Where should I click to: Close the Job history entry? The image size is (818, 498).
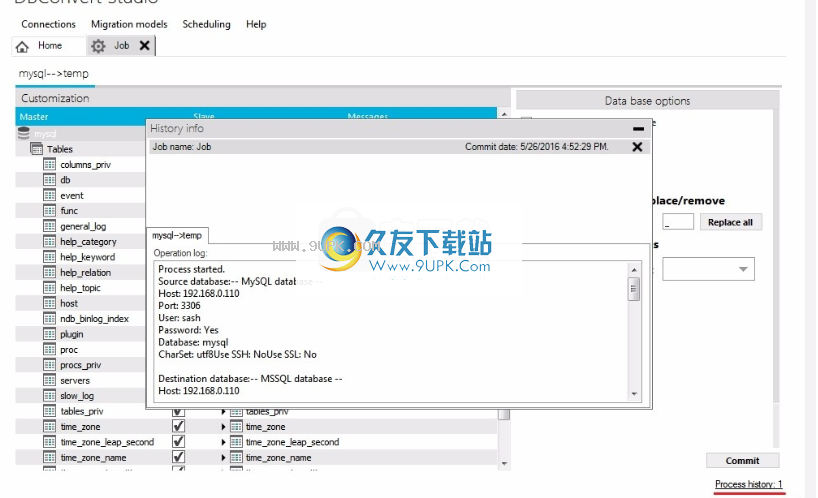click(x=637, y=147)
